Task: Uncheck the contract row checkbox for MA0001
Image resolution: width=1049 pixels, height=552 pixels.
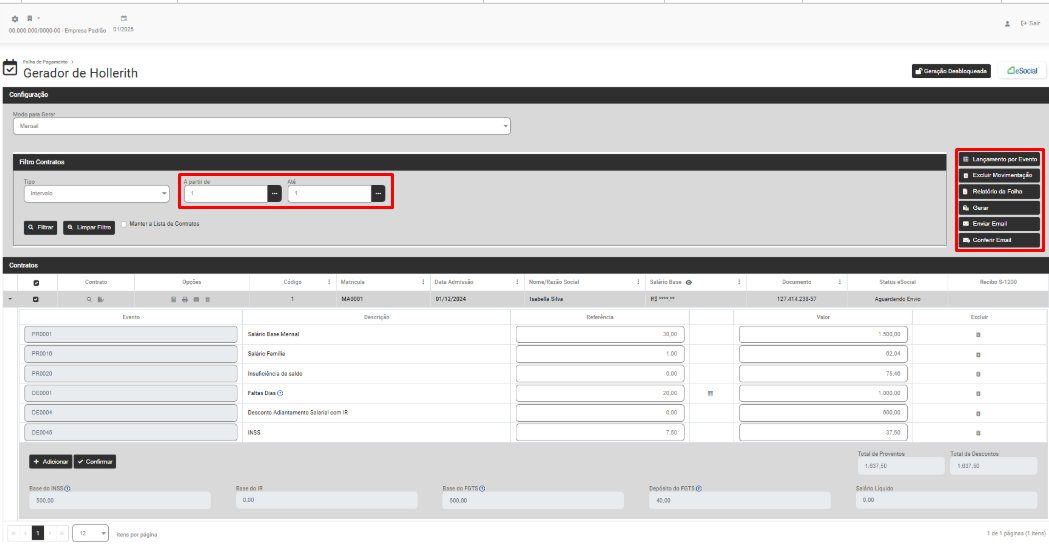Action: (x=36, y=299)
